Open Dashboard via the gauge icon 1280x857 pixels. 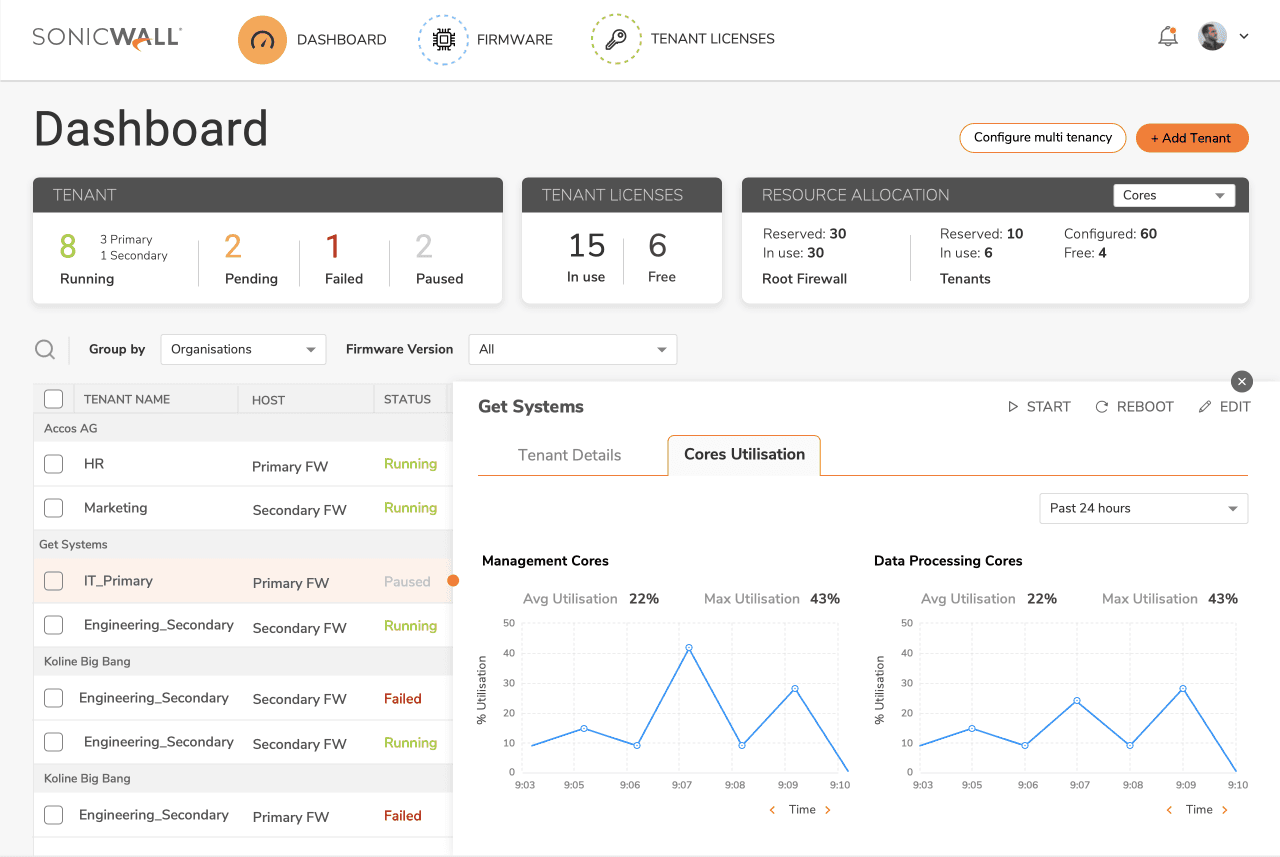point(262,40)
